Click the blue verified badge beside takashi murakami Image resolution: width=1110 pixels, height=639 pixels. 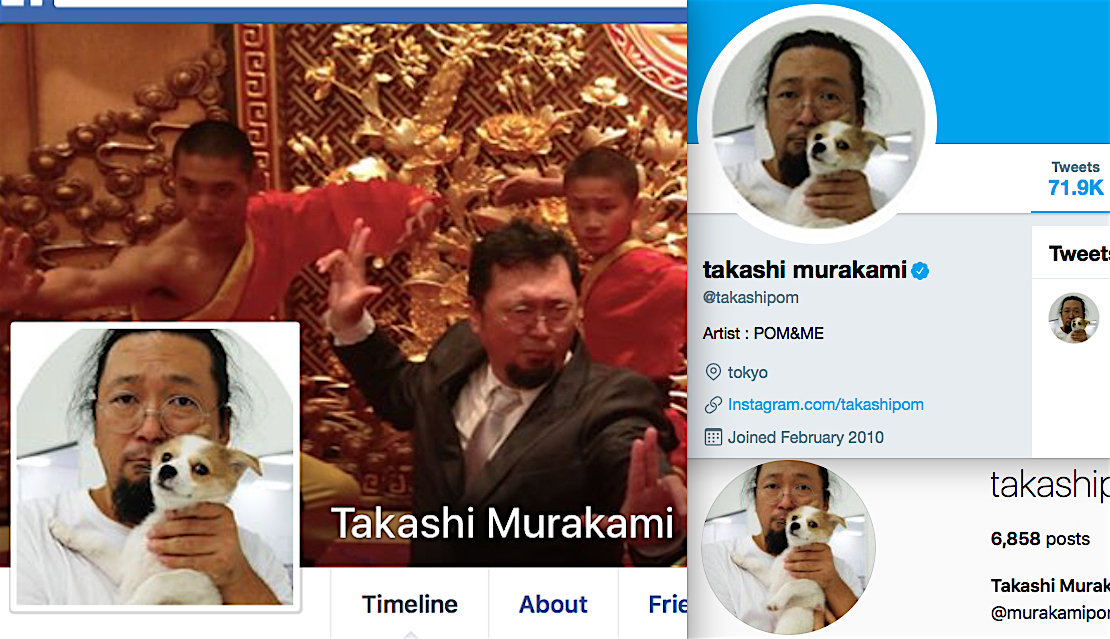click(x=920, y=271)
